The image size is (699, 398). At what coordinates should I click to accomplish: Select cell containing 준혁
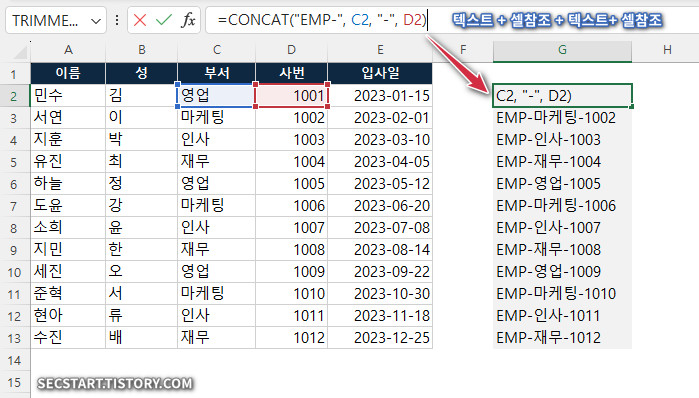pos(68,293)
